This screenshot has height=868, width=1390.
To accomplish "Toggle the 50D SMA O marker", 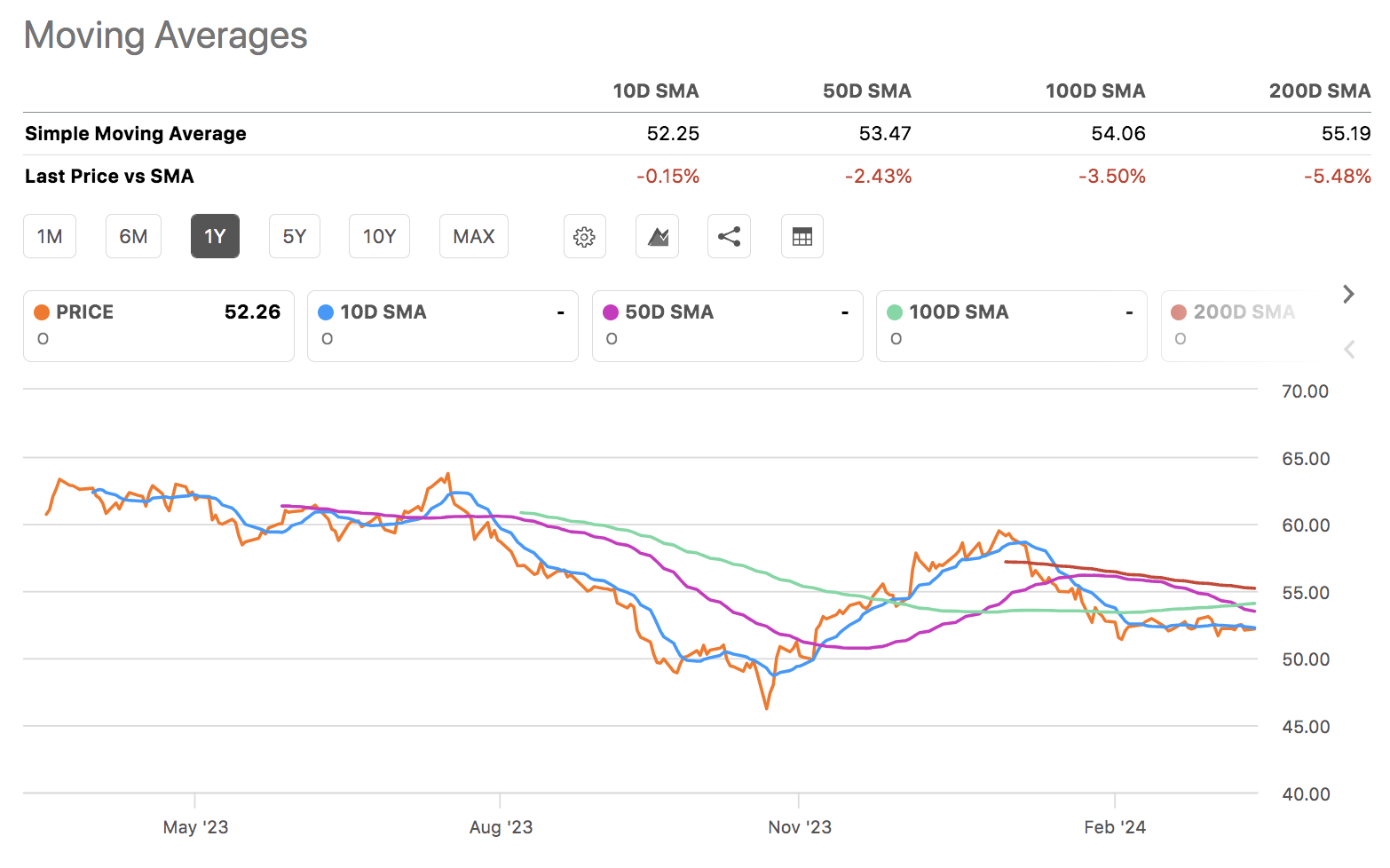I will [612, 338].
